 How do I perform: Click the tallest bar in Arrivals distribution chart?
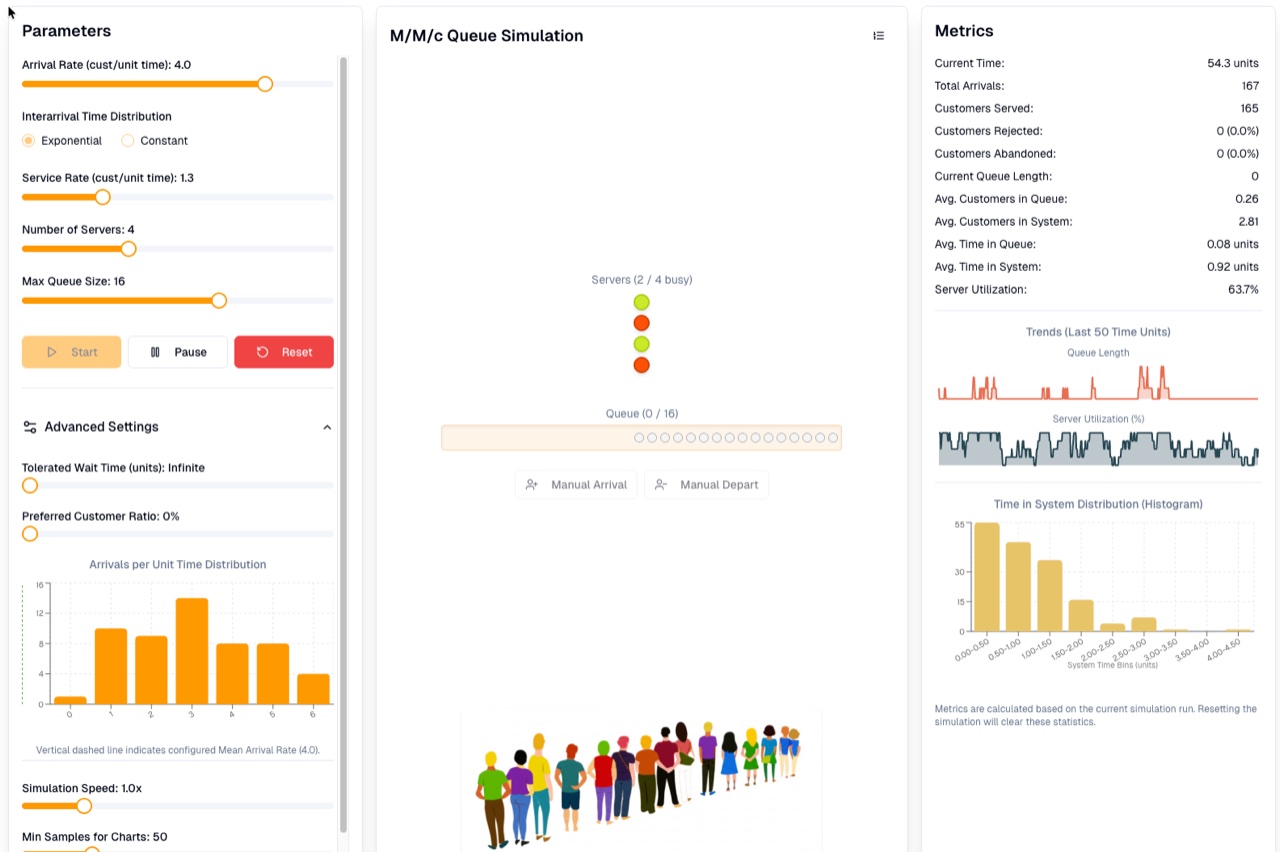(192, 651)
